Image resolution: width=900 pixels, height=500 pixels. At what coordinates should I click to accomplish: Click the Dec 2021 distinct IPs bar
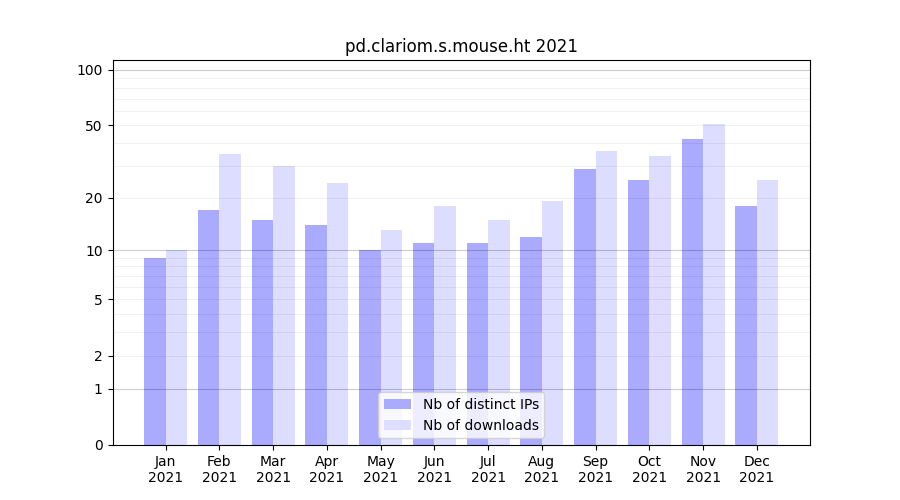(746, 325)
